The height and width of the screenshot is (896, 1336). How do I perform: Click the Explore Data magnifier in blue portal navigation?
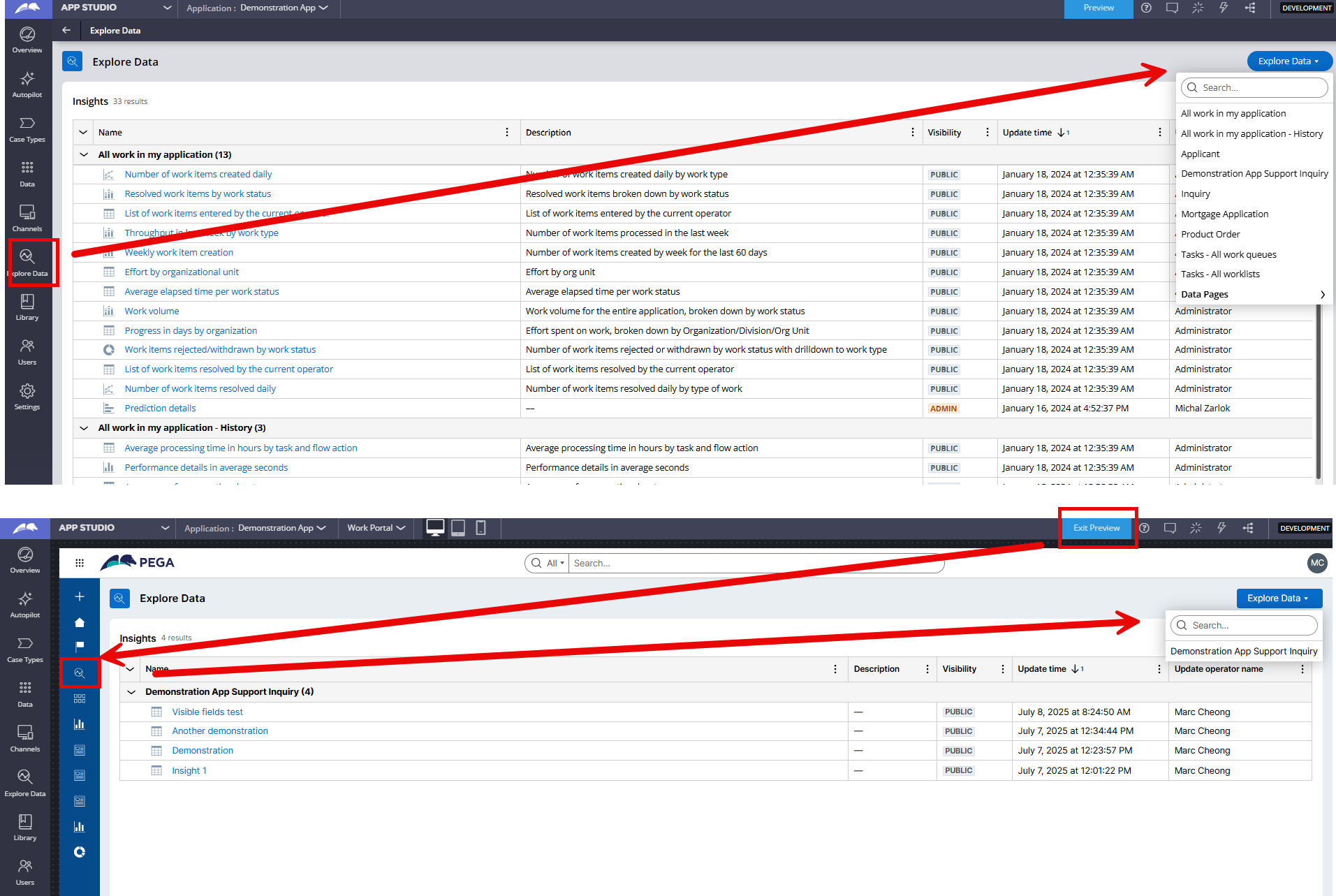(80, 673)
